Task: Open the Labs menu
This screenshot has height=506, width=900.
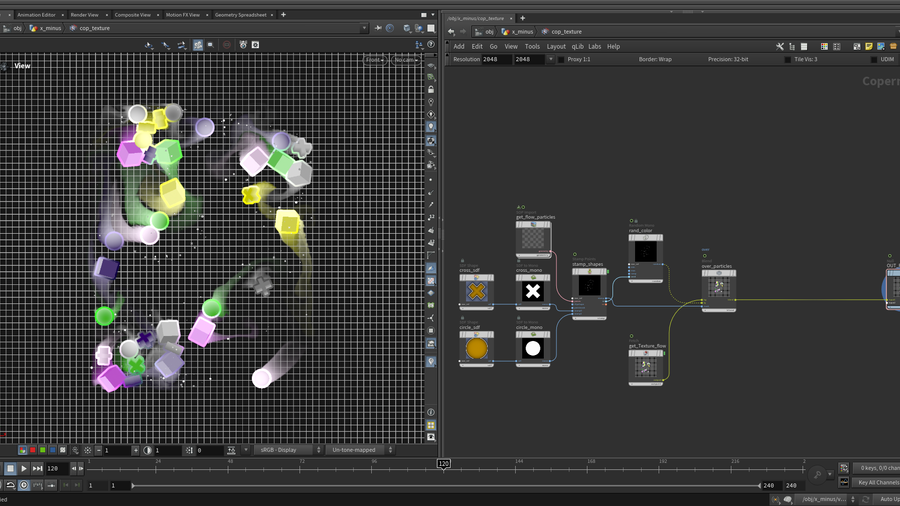Action: tap(594, 46)
